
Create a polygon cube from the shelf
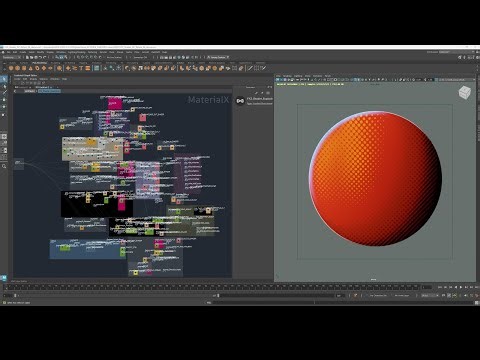coord(17,68)
